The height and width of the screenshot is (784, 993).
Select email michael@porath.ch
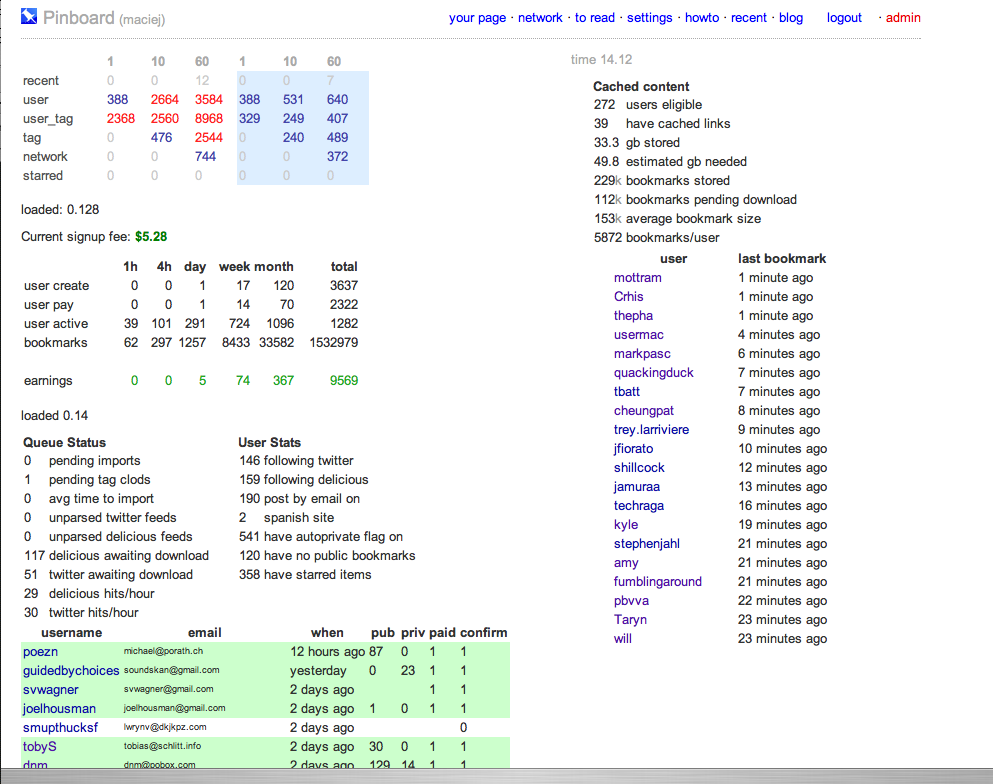[x=163, y=651]
